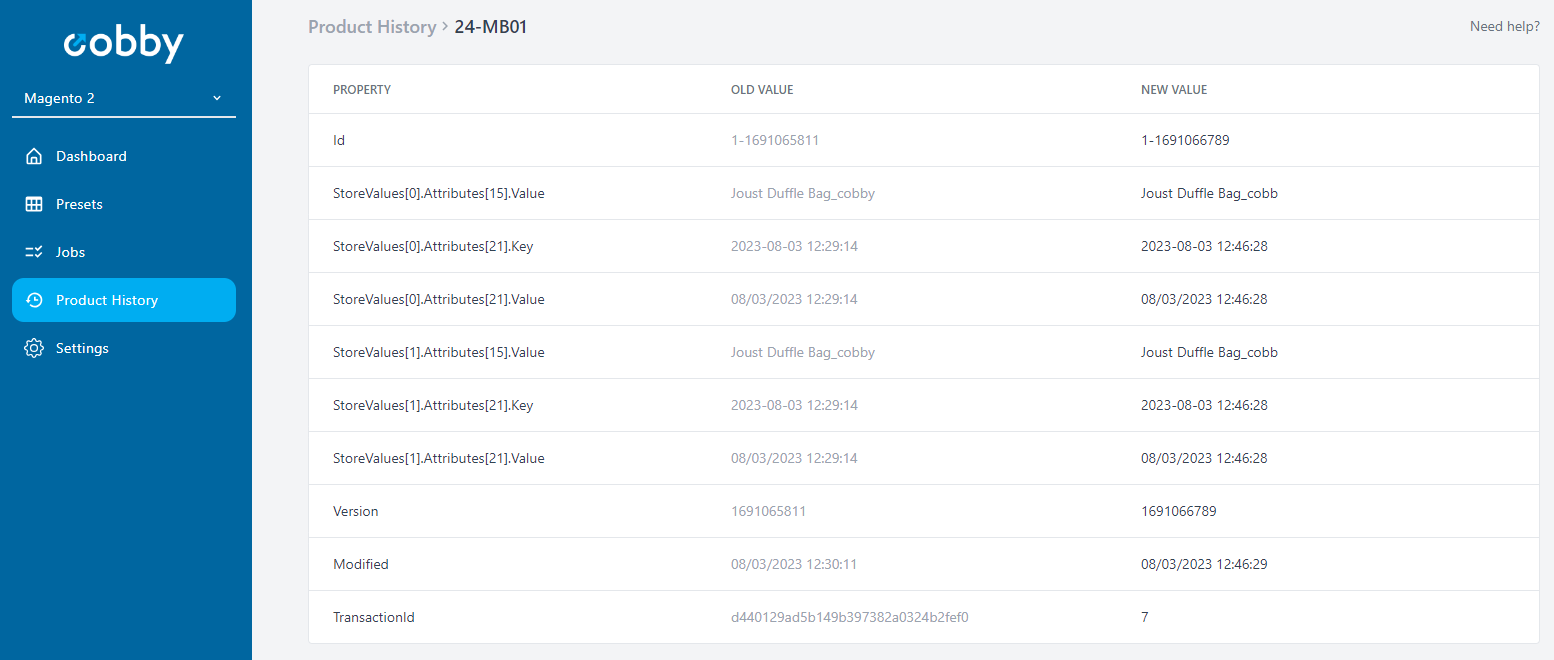Click new 2023-08-03 12:46:28 in StoreValues[0] Key row

point(1204,247)
